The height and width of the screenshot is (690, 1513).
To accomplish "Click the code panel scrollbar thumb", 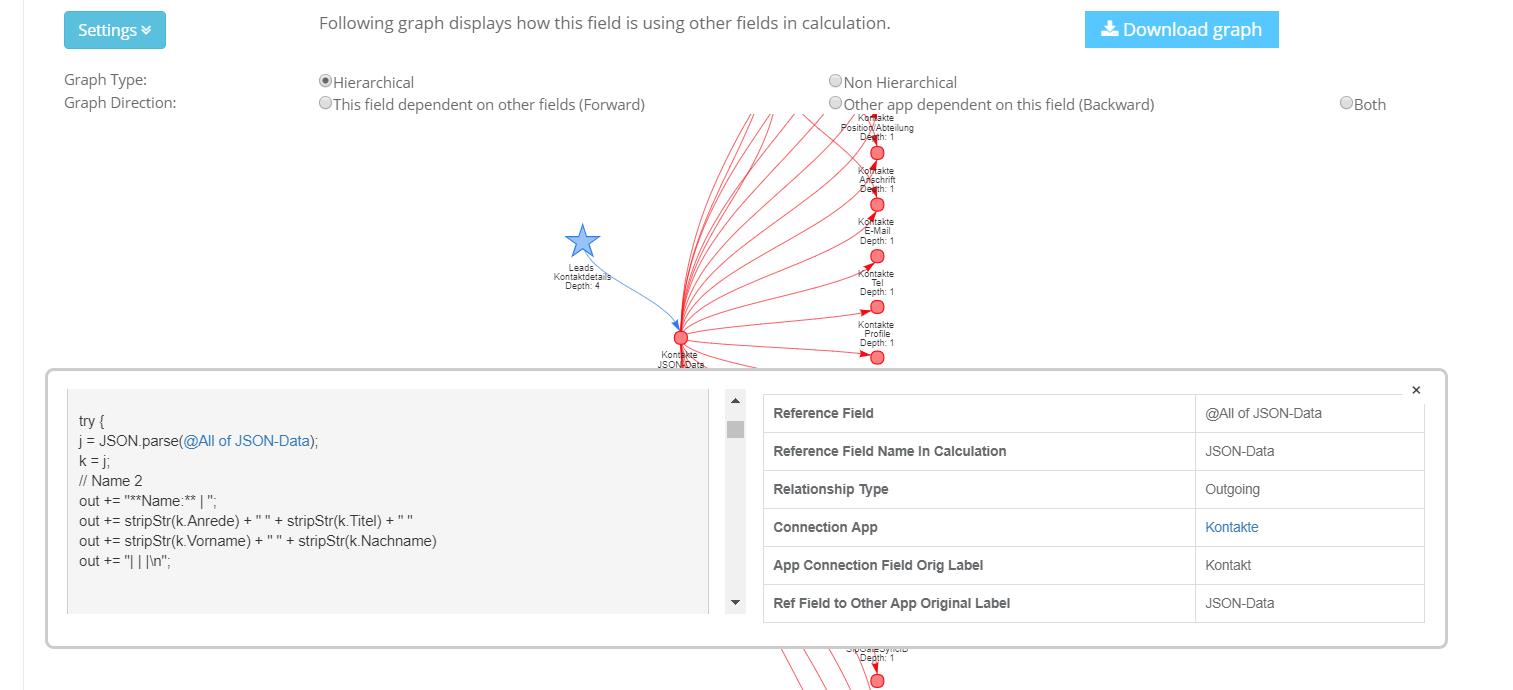I will pos(735,429).
